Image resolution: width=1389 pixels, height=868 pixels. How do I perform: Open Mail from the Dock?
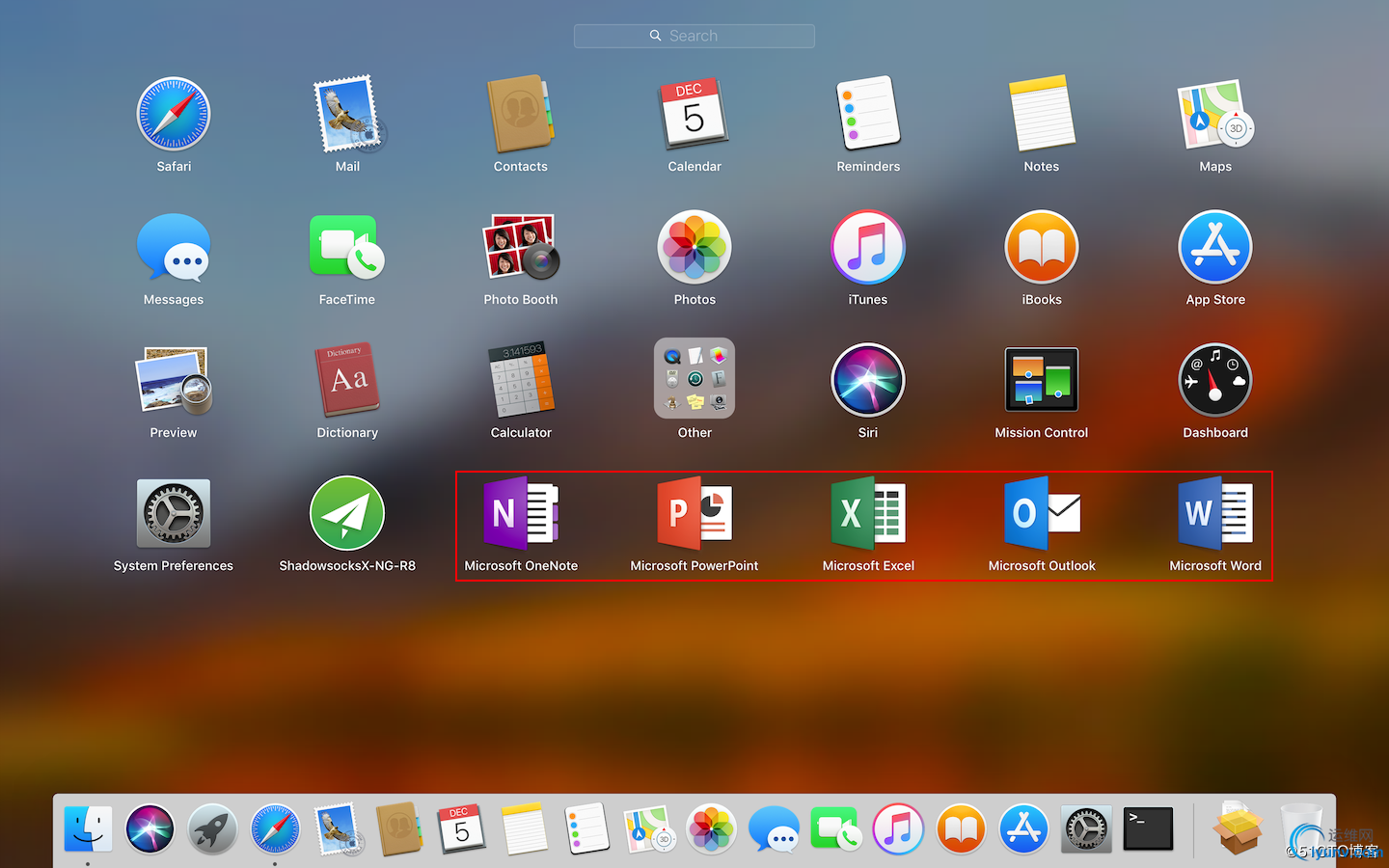pos(338,829)
